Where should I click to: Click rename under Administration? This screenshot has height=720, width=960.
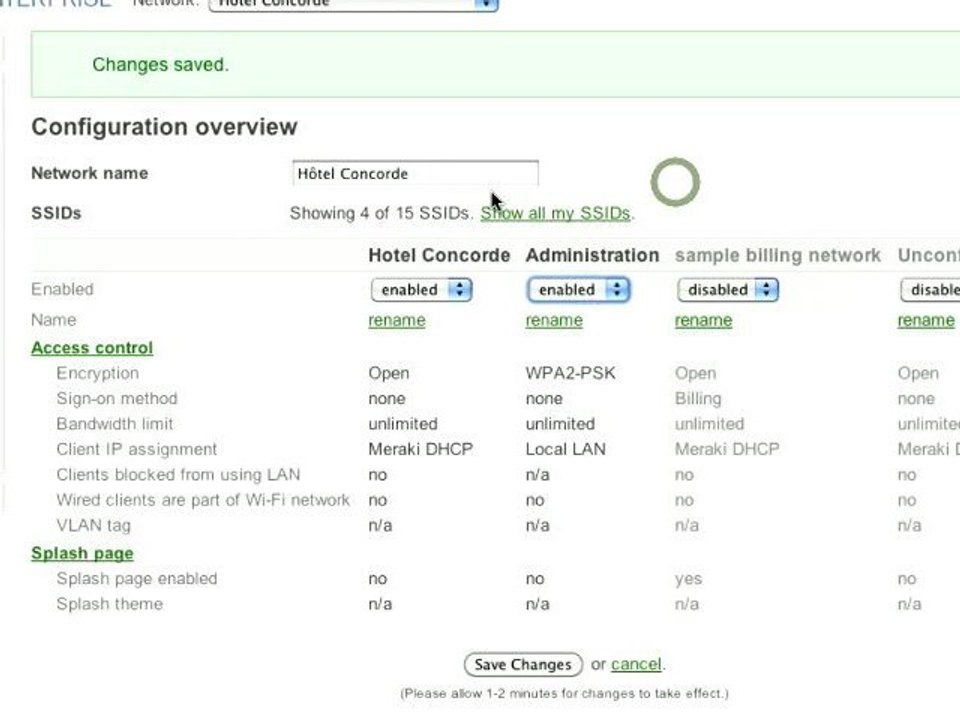tap(554, 320)
